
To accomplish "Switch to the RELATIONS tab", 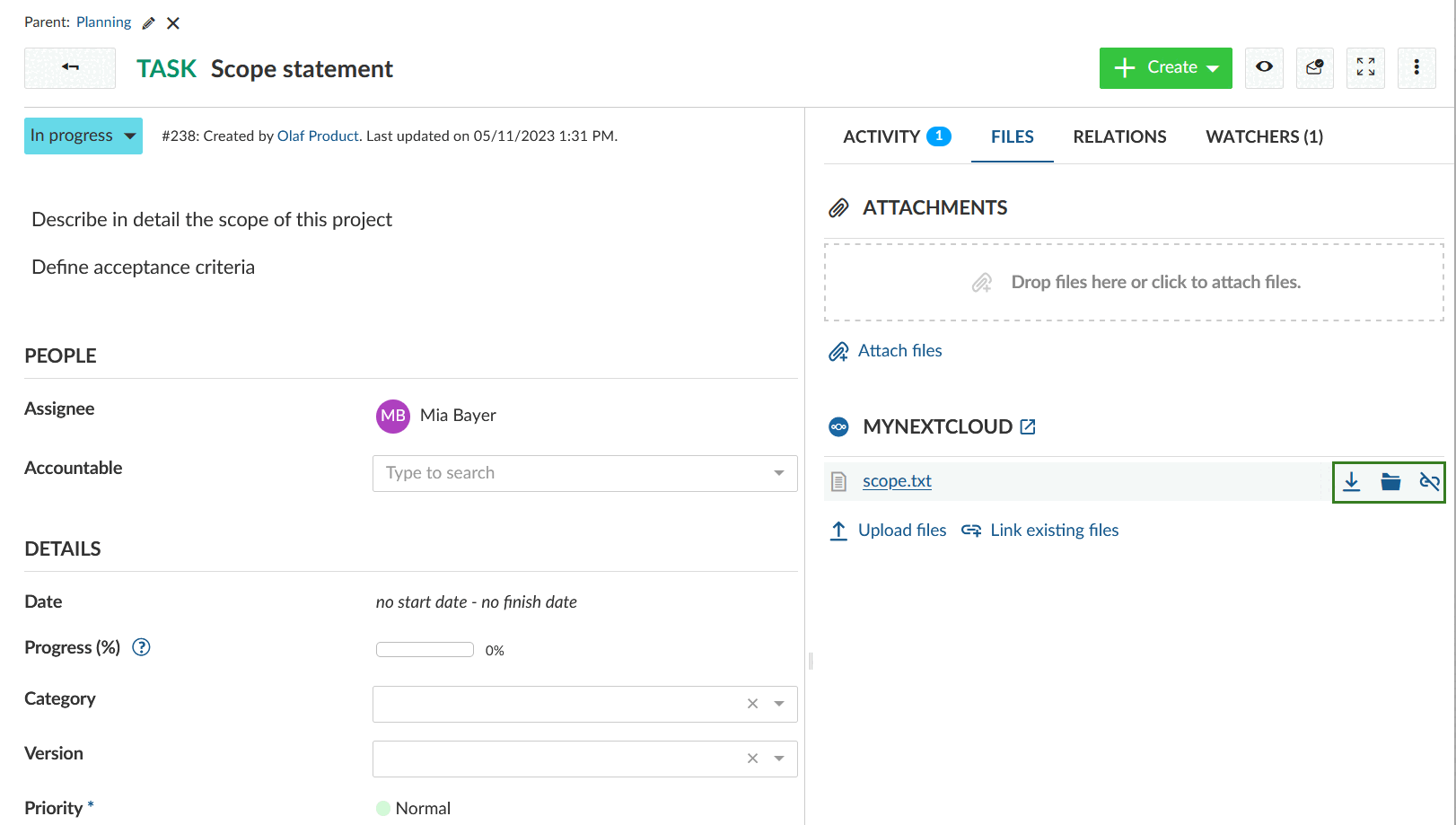I will pos(1119,136).
